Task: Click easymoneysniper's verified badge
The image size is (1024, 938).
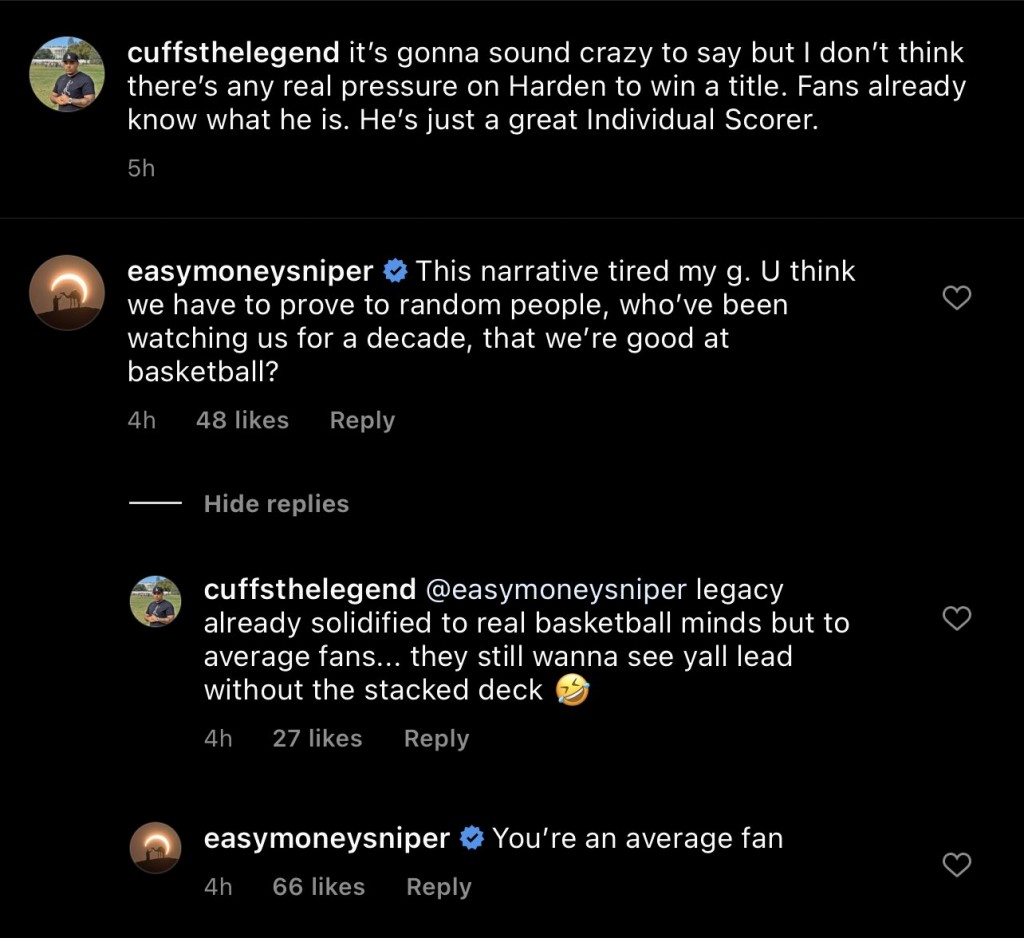Action: (396, 269)
